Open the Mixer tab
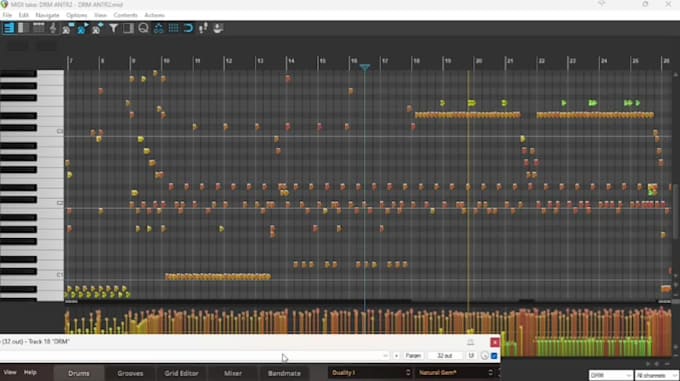The width and height of the screenshot is (680, 381). [233, 373]
